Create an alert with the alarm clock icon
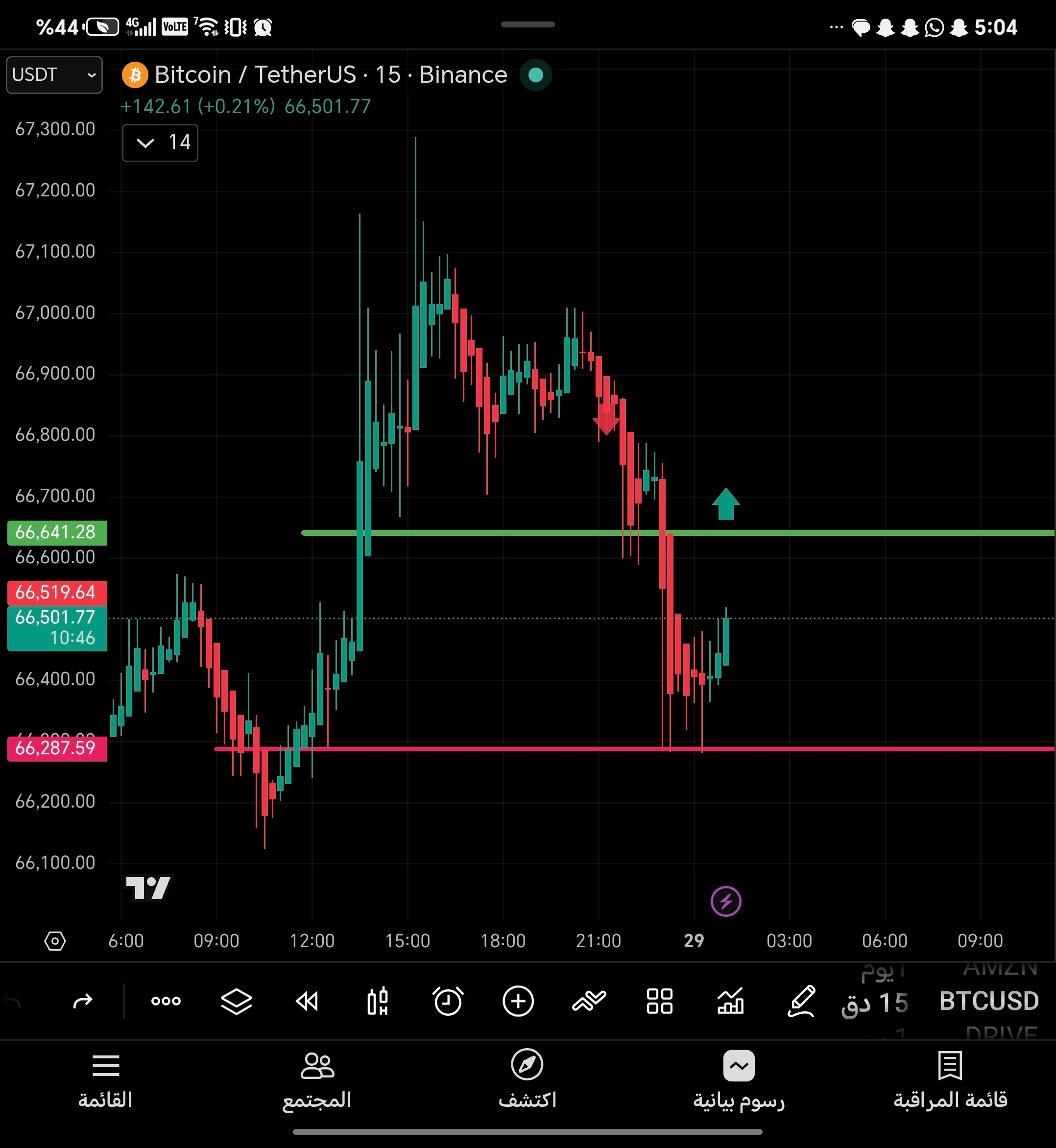Image resolution: width=1056 pixels, height=1148 pixels. pyautogui.click(x=448, y=1001)
